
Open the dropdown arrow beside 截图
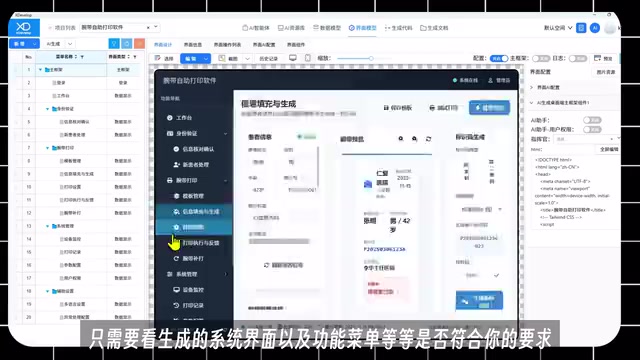point(247,58)
